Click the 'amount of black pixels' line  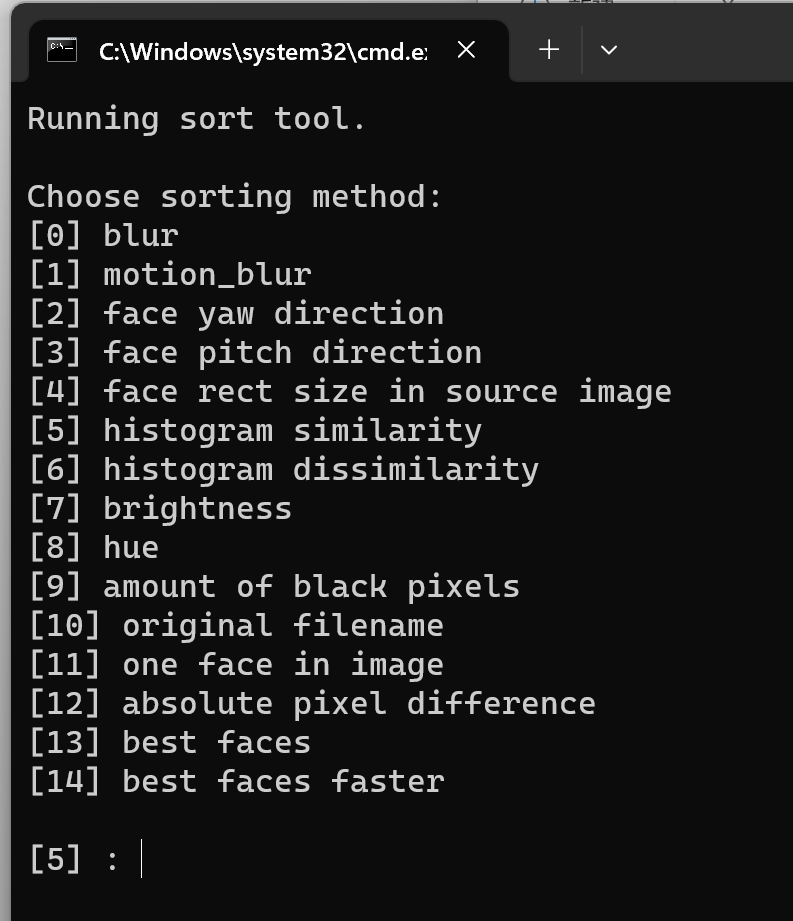point(311,587)
